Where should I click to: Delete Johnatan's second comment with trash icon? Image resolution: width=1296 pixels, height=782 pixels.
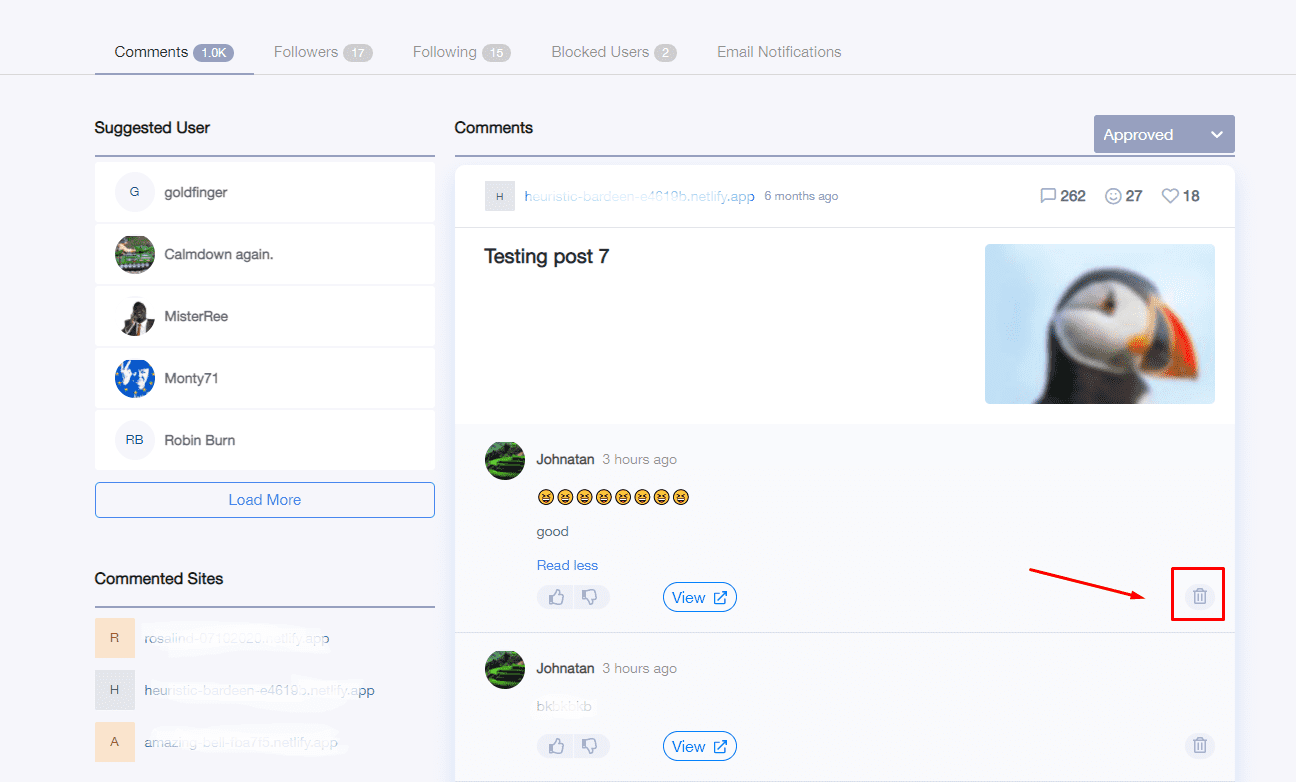coord(1200,745)
